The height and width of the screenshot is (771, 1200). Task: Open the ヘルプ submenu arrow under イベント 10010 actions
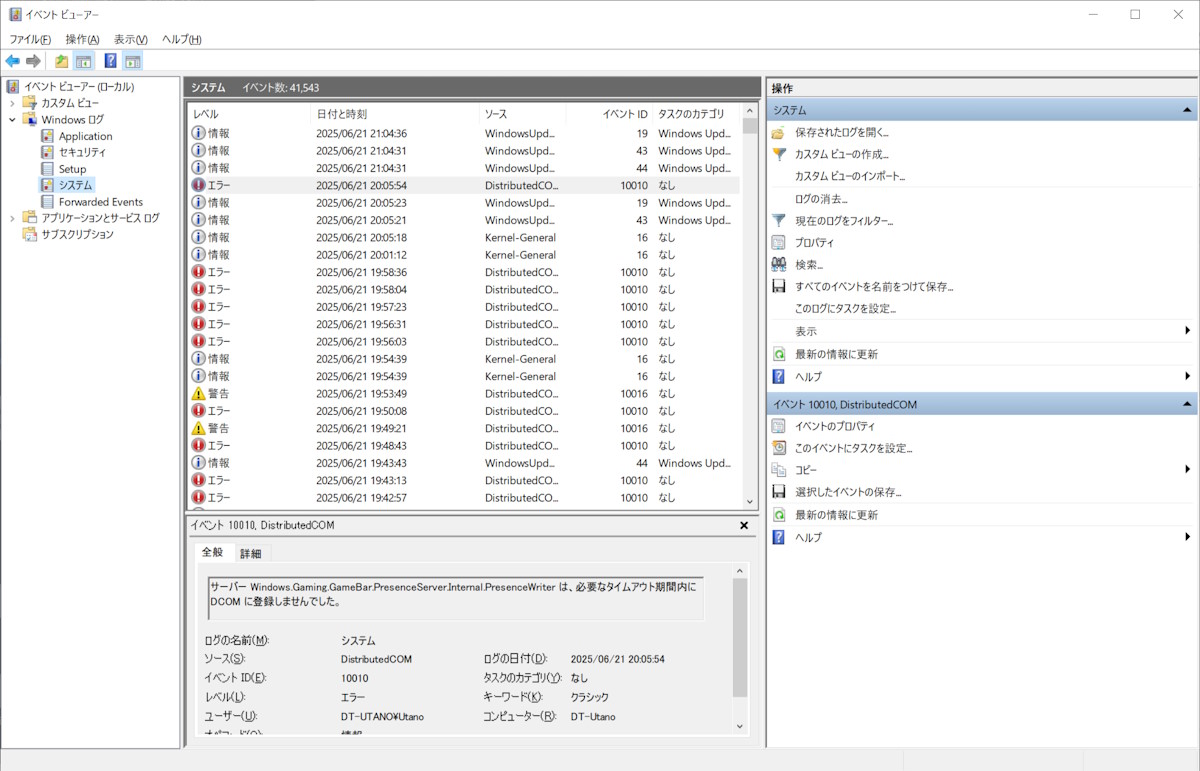coord(1187,537)
